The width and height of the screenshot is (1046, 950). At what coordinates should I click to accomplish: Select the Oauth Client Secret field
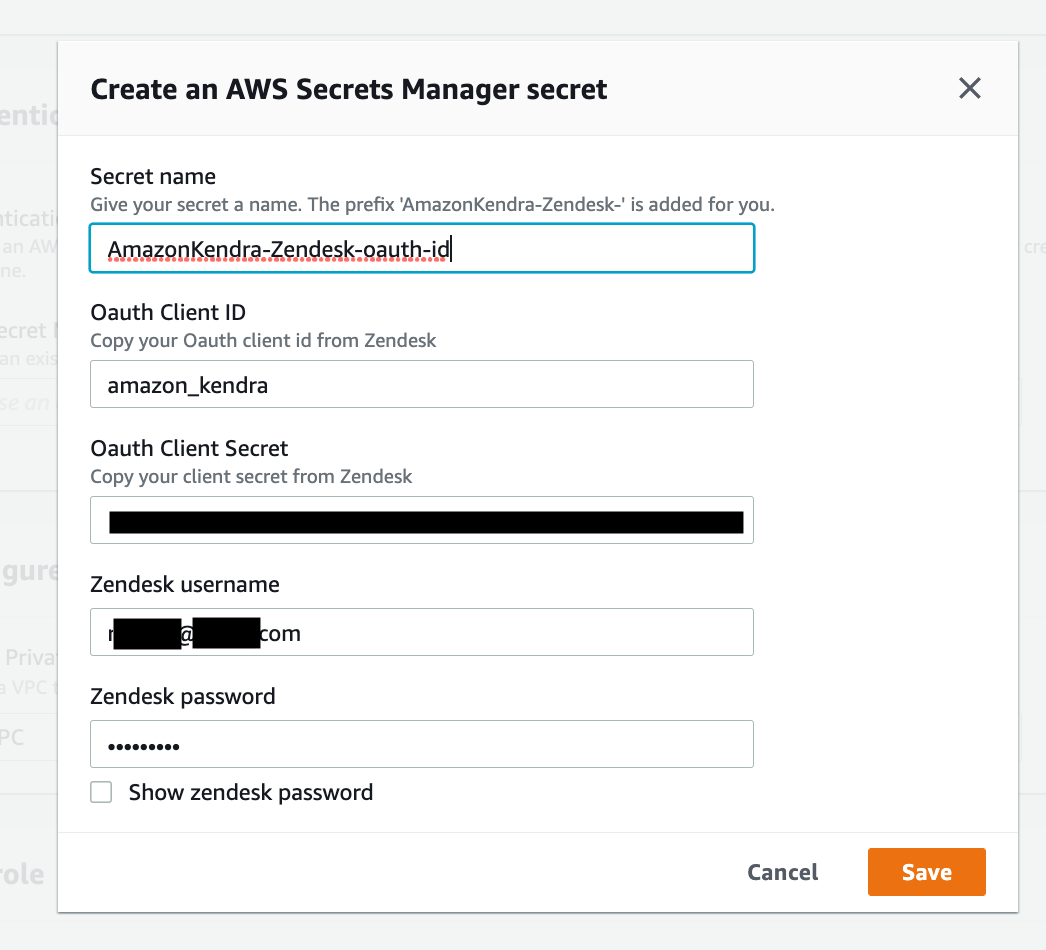pyautogui.click(x=421, y=520)
